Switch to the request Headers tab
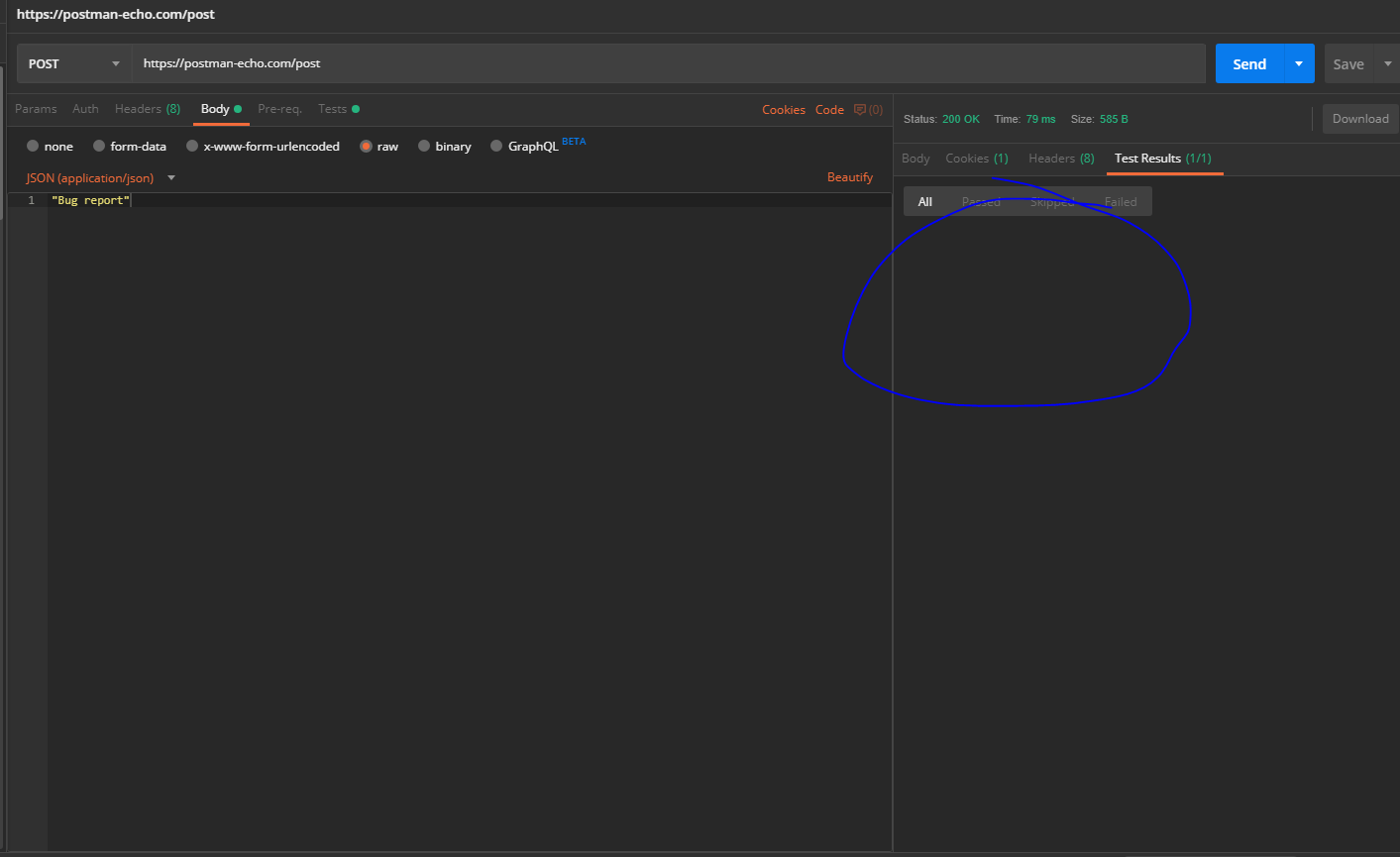Image resolution: width=1400 pixels, height=857 pixels. (x=147, y=109)
